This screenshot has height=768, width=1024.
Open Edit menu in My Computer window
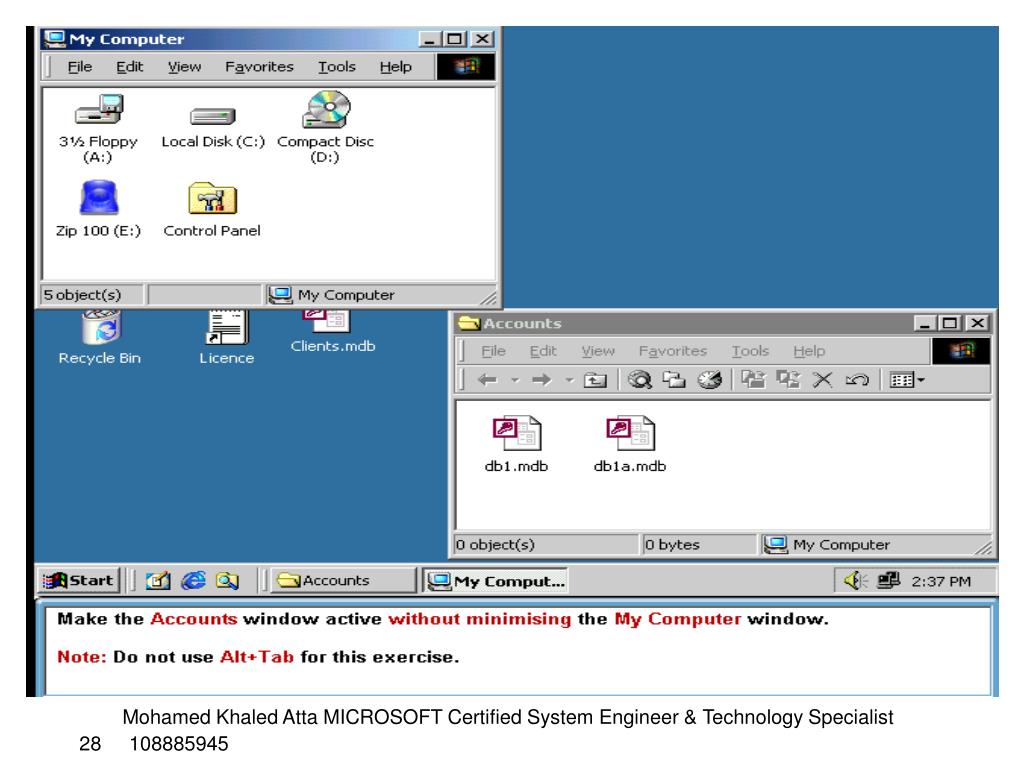(x=129, y=67)
